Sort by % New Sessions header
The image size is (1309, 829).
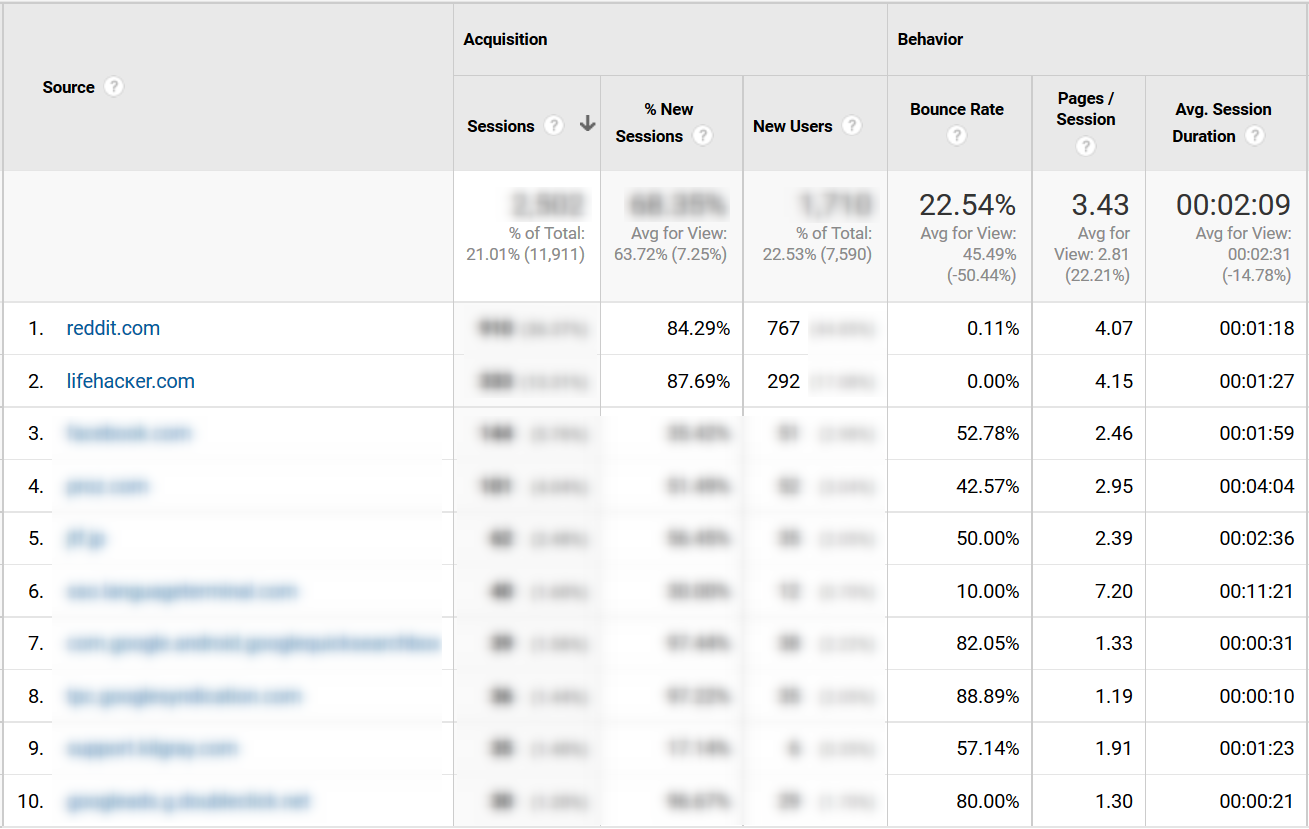point(669,109)
